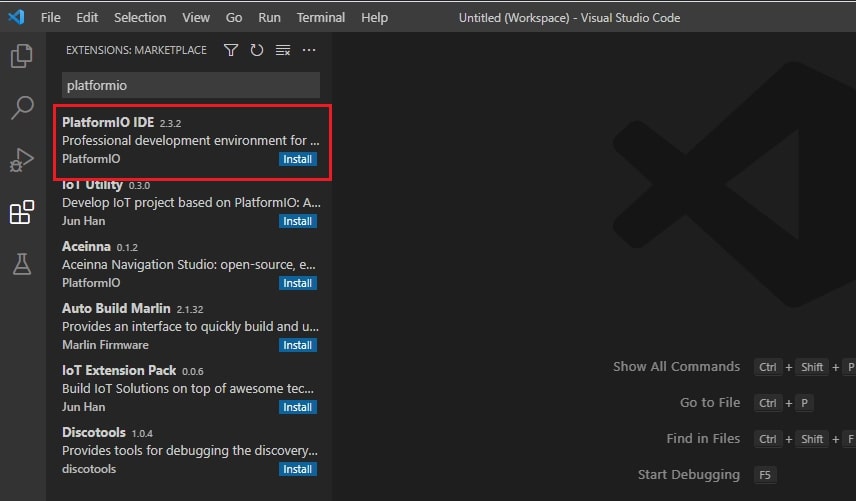
Task: Open the Testing flask icon view
Action: (x=21, y=264)
